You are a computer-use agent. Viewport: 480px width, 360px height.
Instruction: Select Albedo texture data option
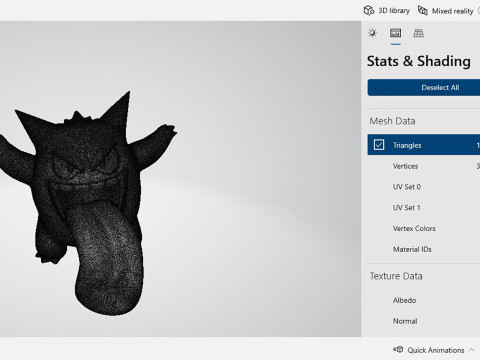coord(424,300)
